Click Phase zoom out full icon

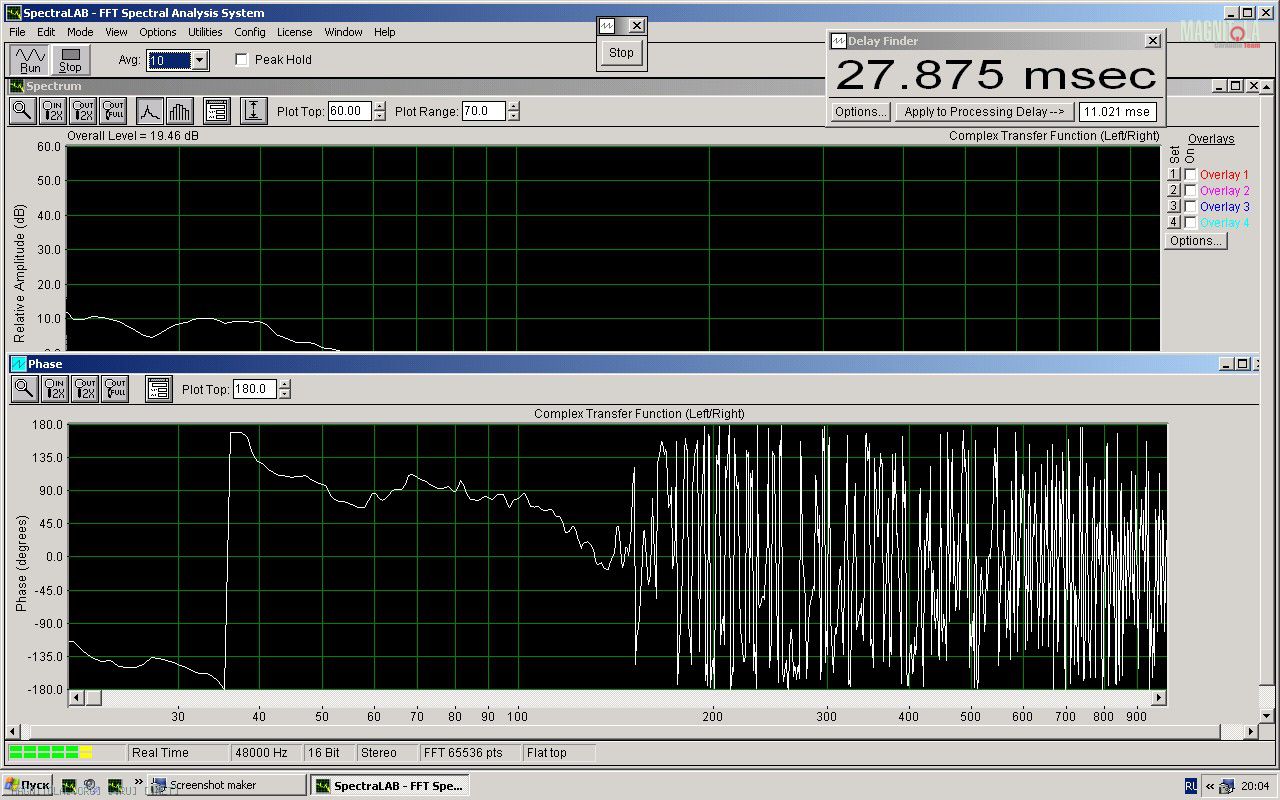tap(115, 389)
